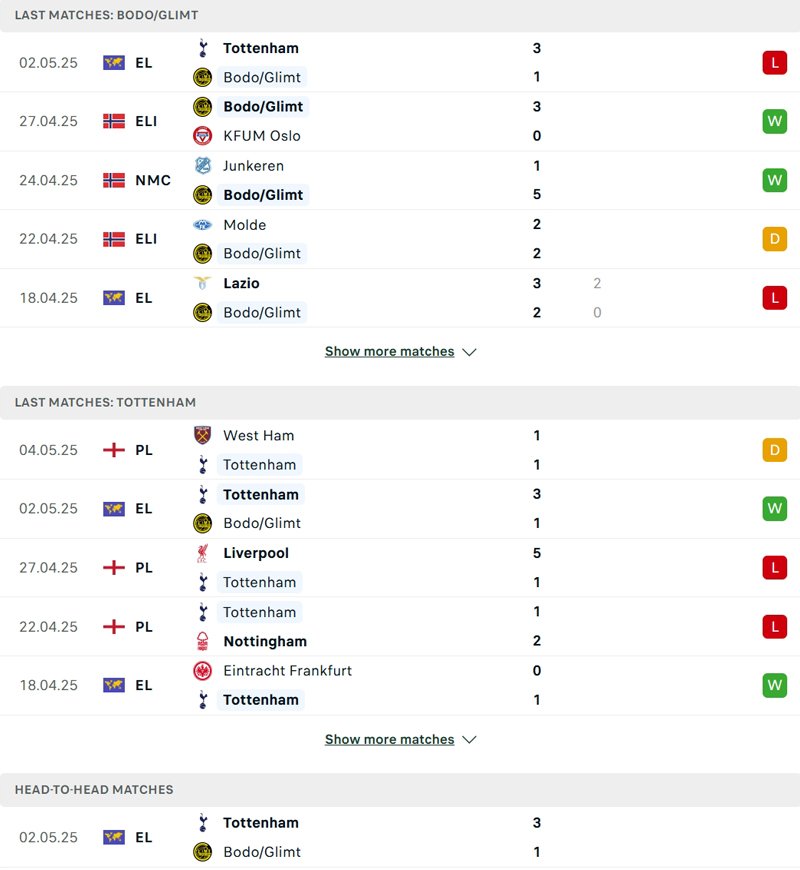Click the ELI competition label for 27.04.25

(146, 121)
